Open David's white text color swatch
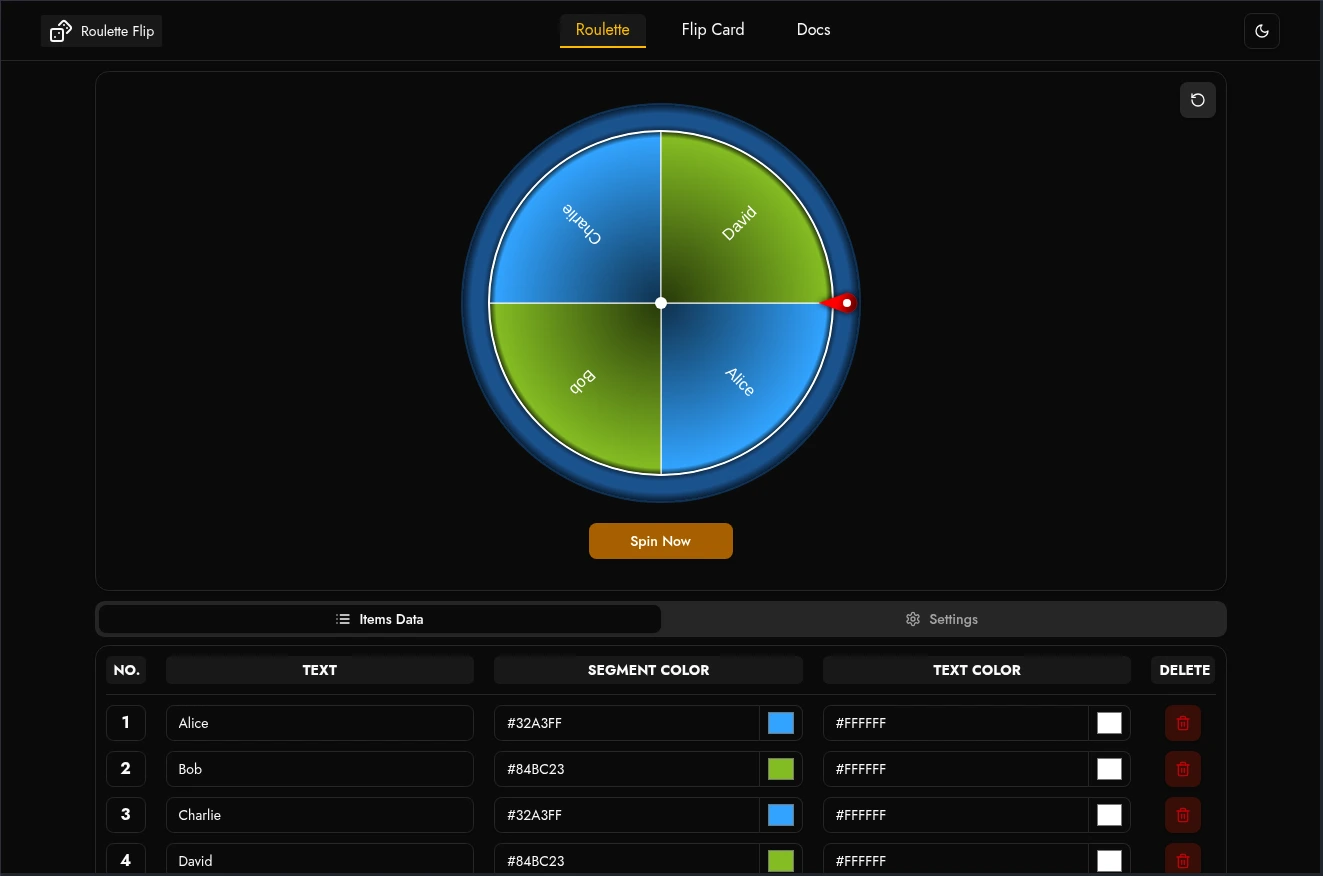1323x876 pixels. pyautogui.click(x=1110, y=860)
